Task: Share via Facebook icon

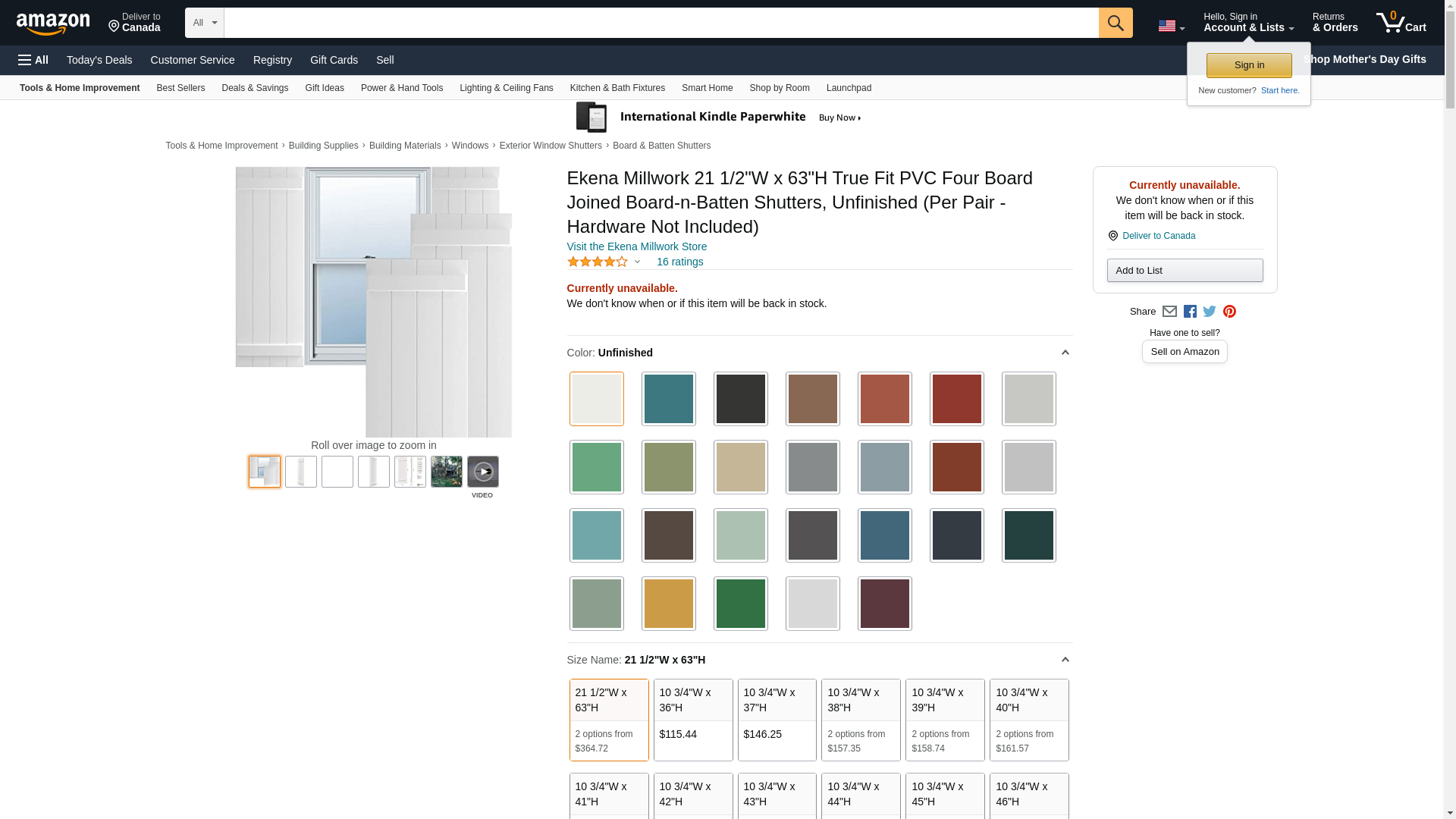Action: pyautogui.click(x=1190, y=312)
